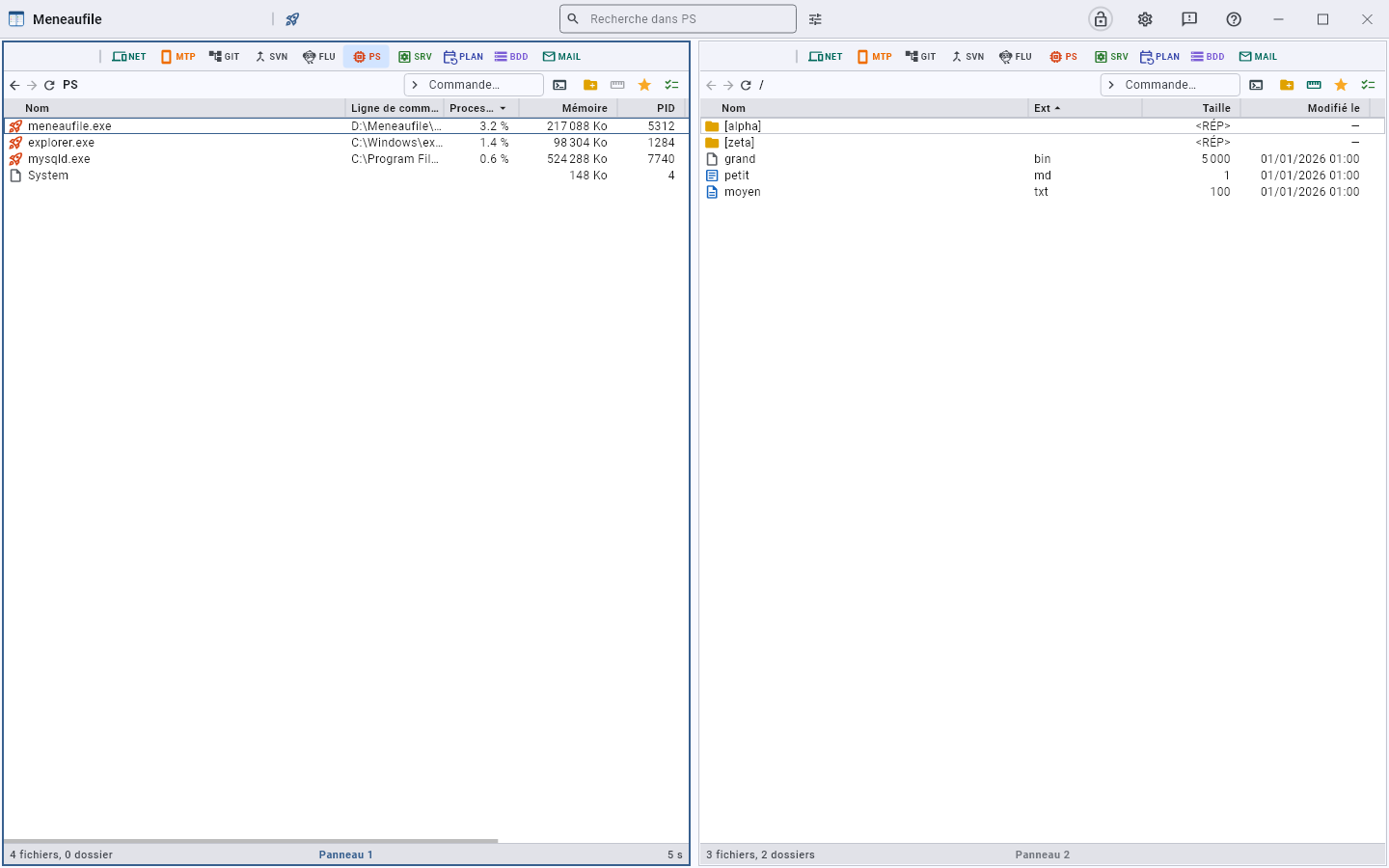The width and height of the screenshot is (1389, 868).
Task: Toggle selection checklist icon in left panel
Action: point(671,85)
